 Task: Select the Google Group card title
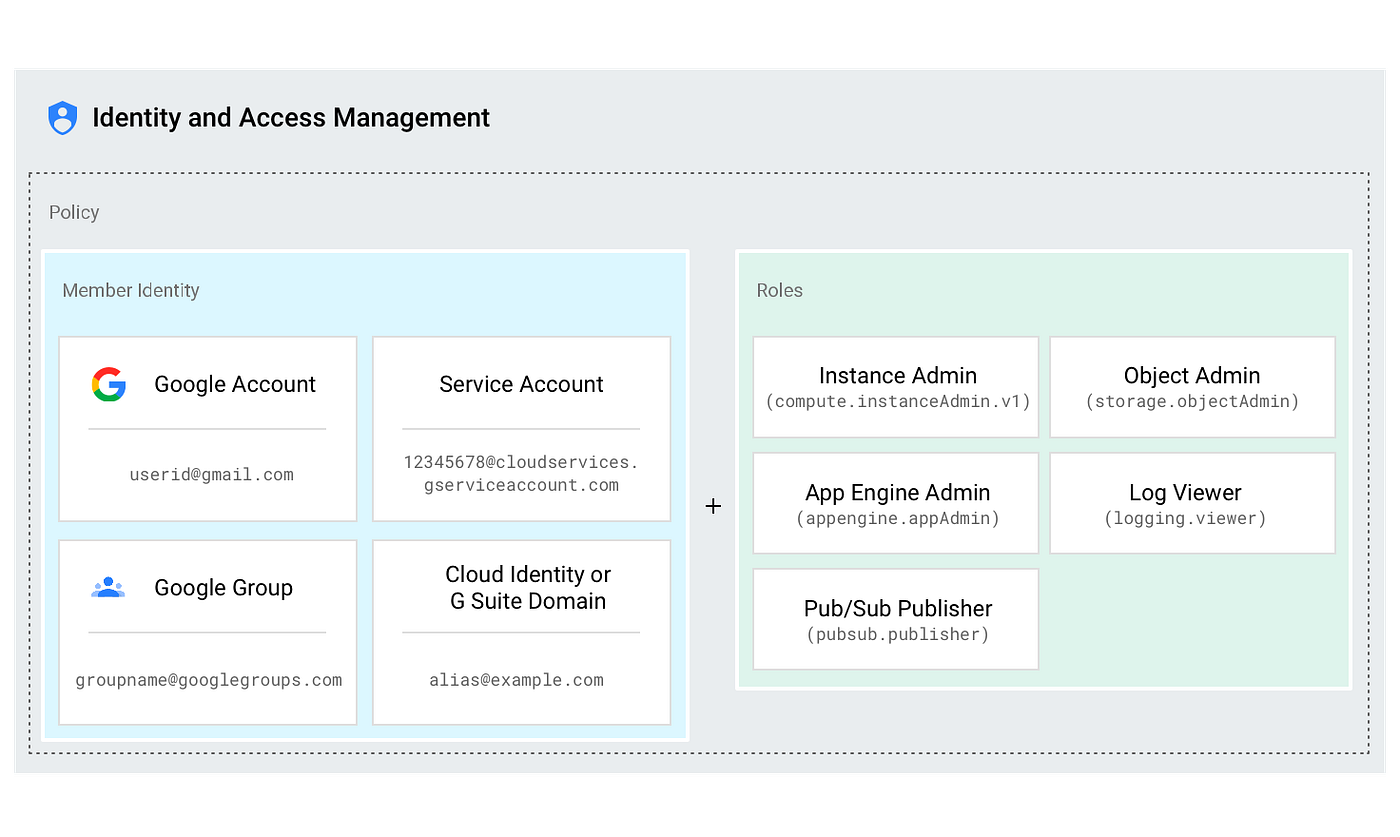[223, 588]
